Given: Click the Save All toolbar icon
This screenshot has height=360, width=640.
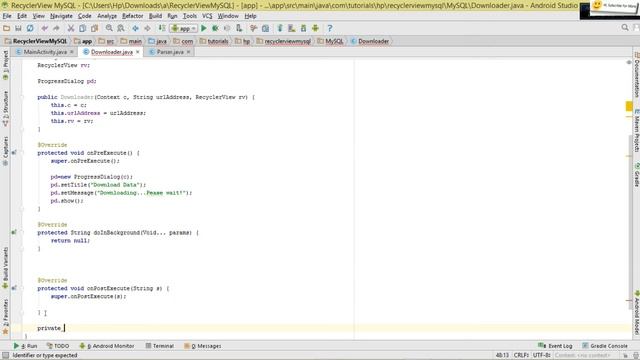Looking at the screenshot, I should (18, 28).
